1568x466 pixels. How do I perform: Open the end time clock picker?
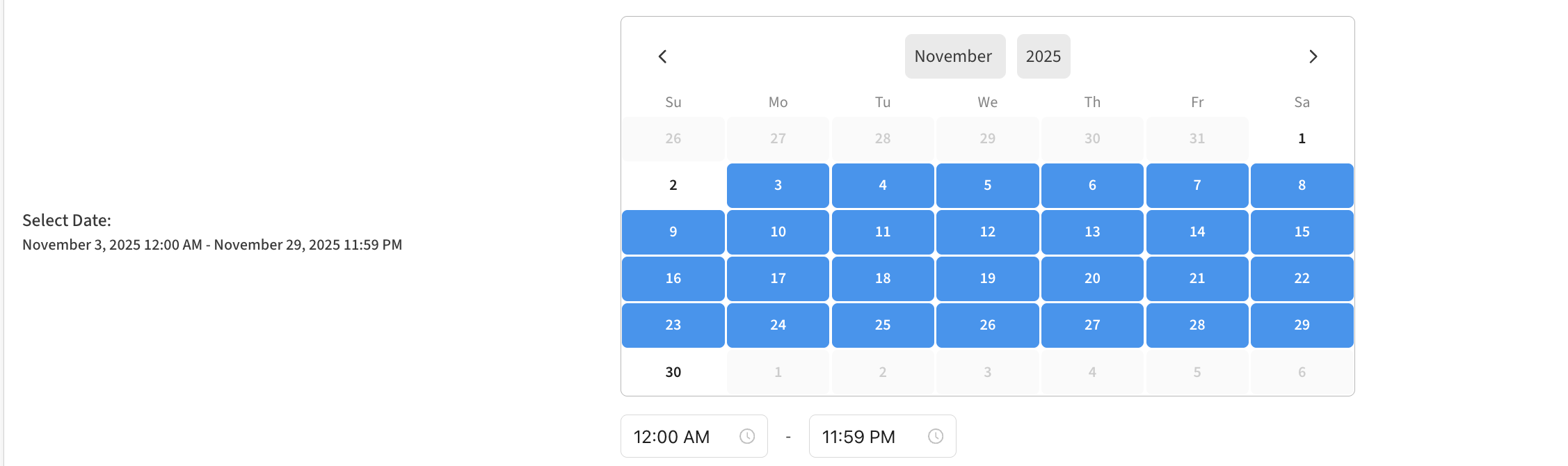(x=936, y=436)
